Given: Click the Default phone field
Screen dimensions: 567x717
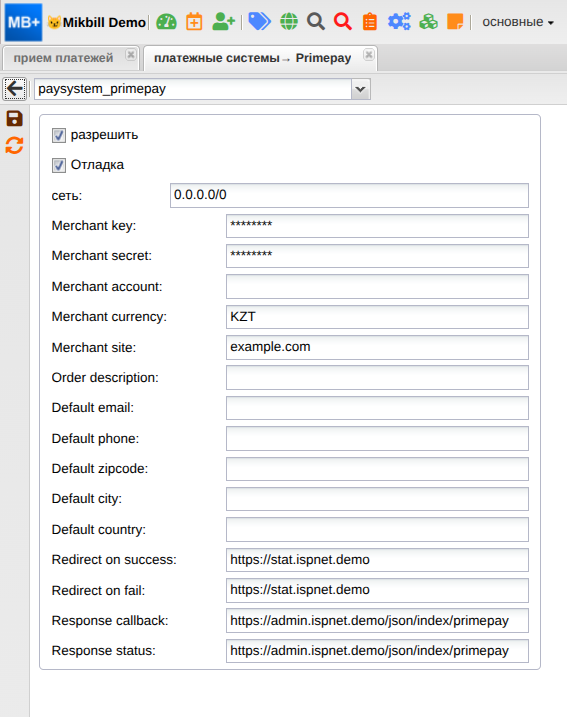Looking at the screenshot, I should pos(377,439).
